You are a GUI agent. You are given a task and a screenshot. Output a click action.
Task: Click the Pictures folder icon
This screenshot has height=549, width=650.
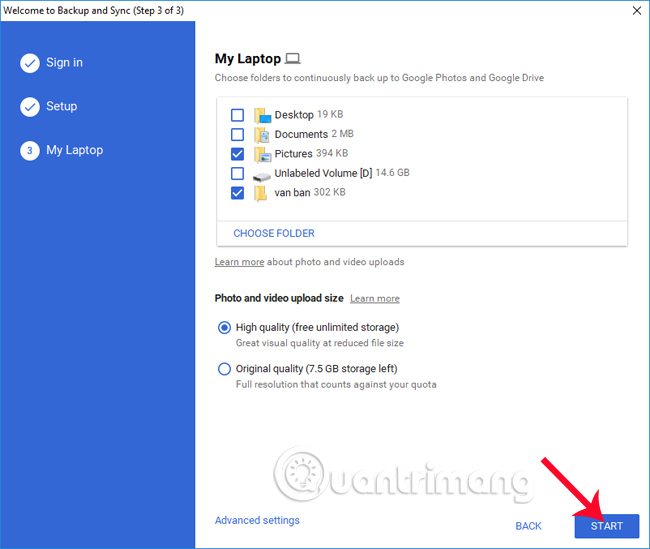262,154
